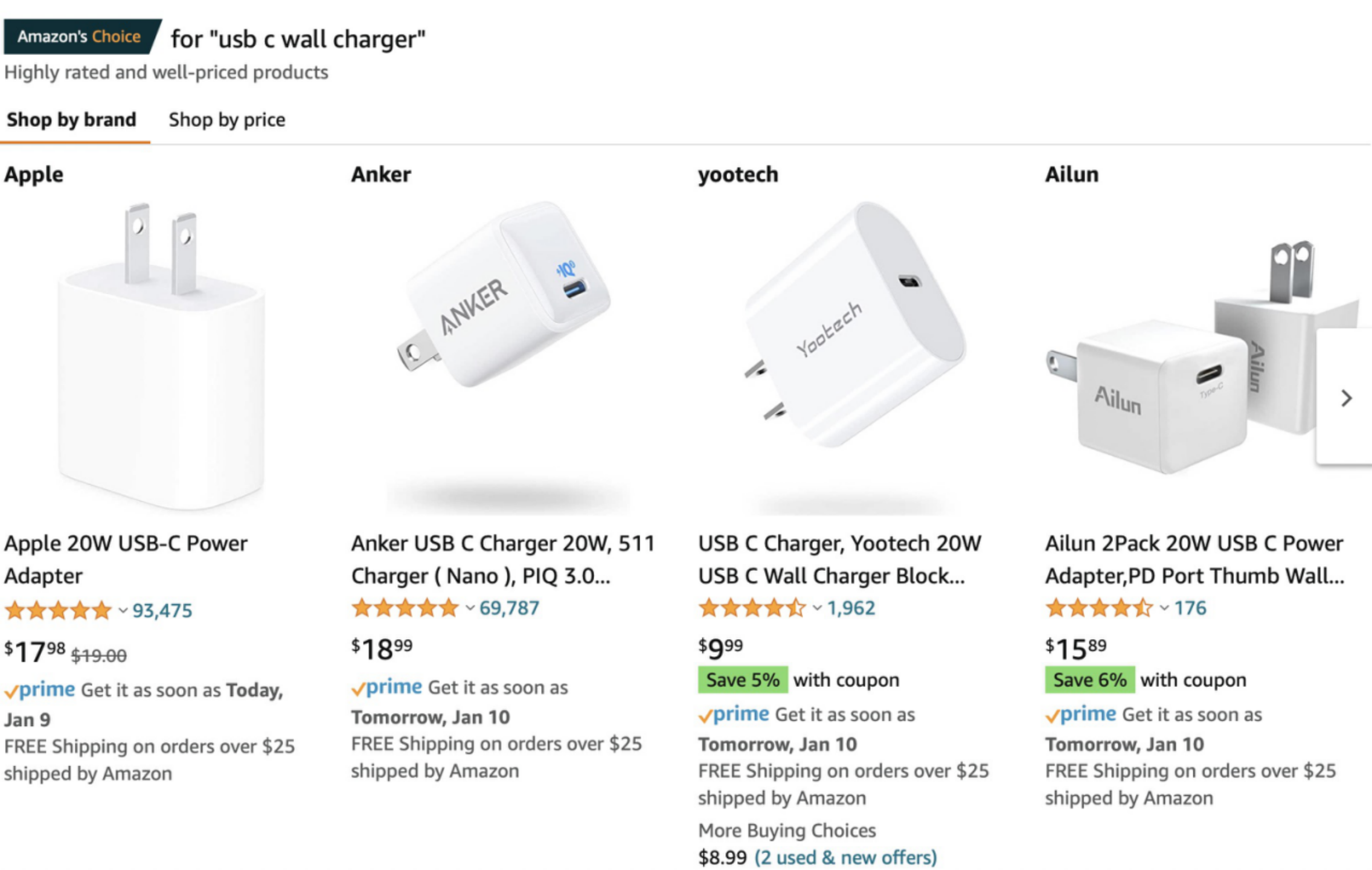Open Anker USB C Charger 20W title

(502, 559)
